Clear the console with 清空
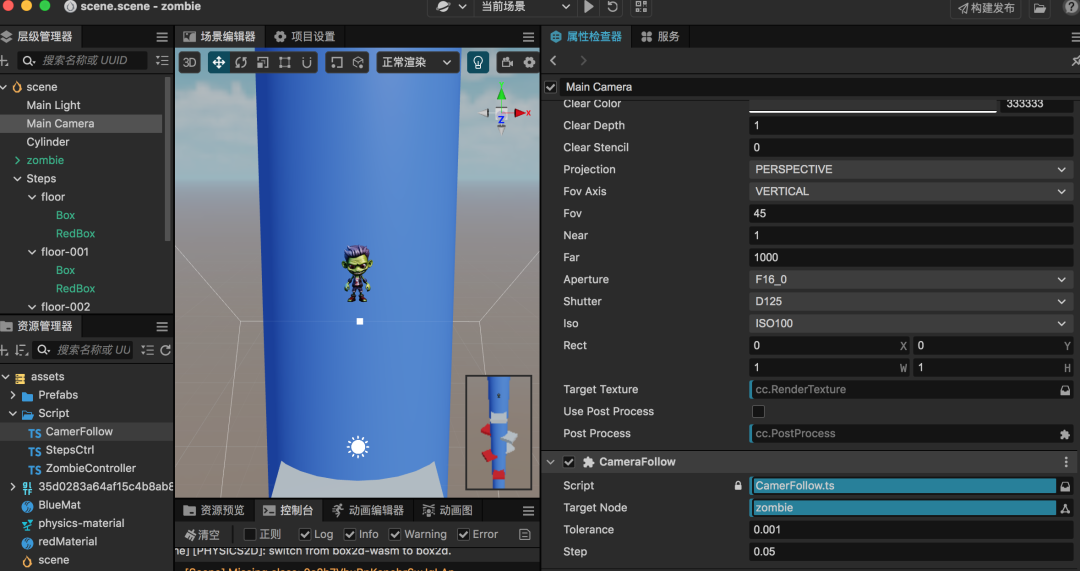The image size is (1080, 571). [x=202, y=534]
